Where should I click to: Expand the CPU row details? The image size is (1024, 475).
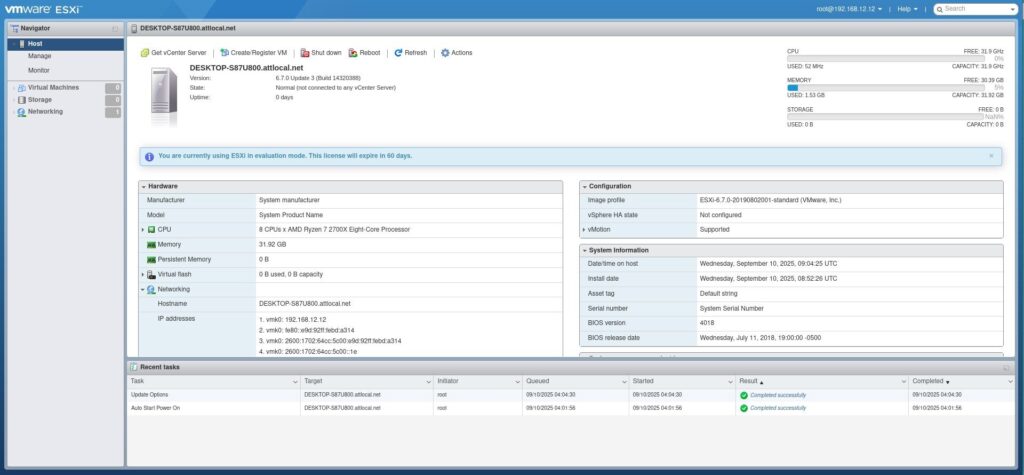(143, 230)
